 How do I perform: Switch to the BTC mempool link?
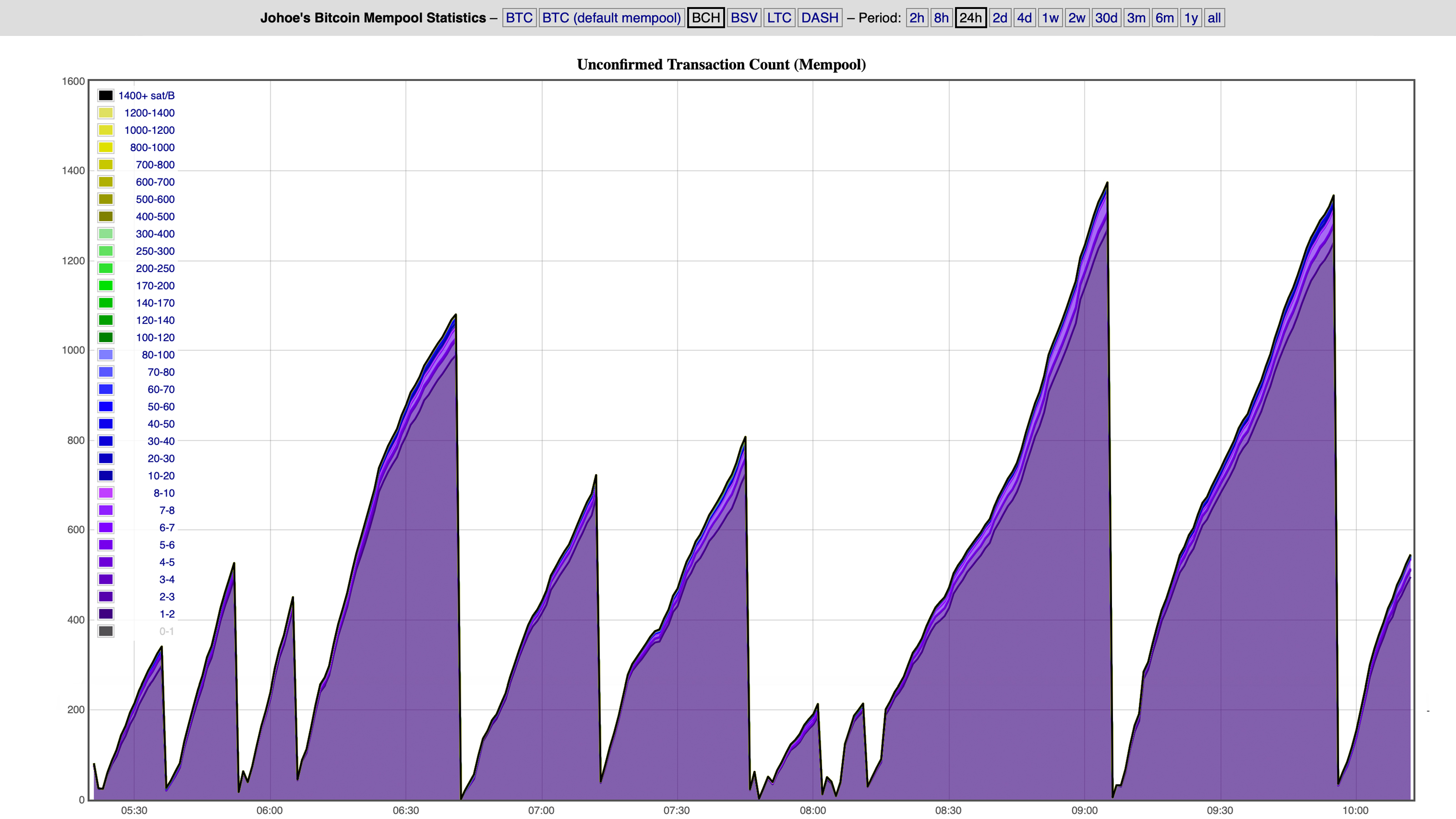pyautogui.click(x=519, y=18)
